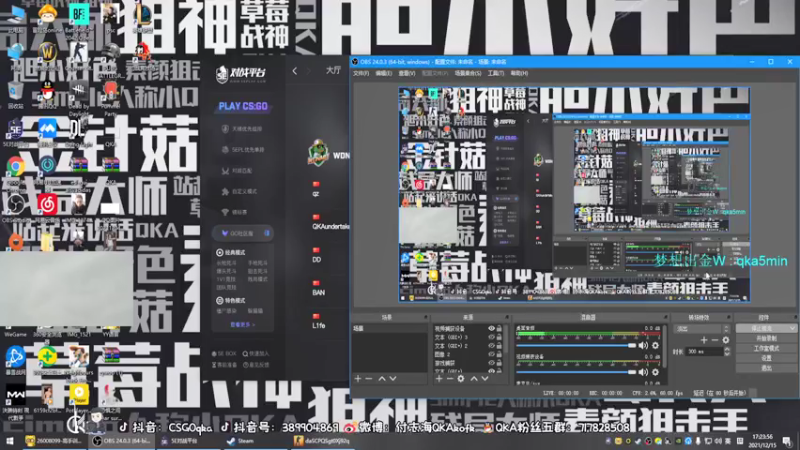Open the PUBG Battlegrounds helmet icon

tap(110, 53)
